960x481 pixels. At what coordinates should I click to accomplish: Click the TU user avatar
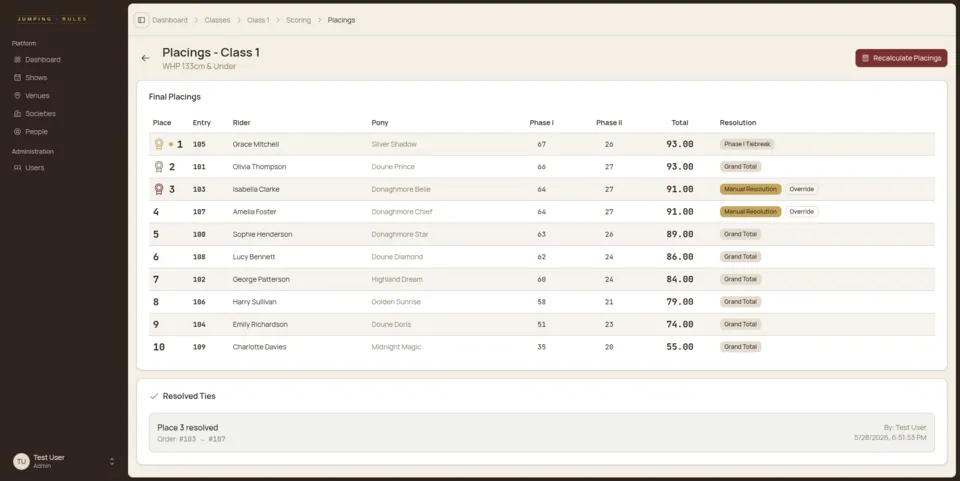(21, 461)
